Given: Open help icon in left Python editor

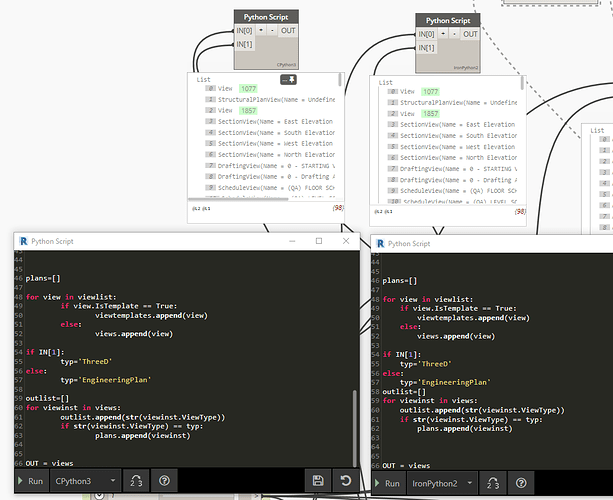Looking at the screenshot, I should 164,481.
